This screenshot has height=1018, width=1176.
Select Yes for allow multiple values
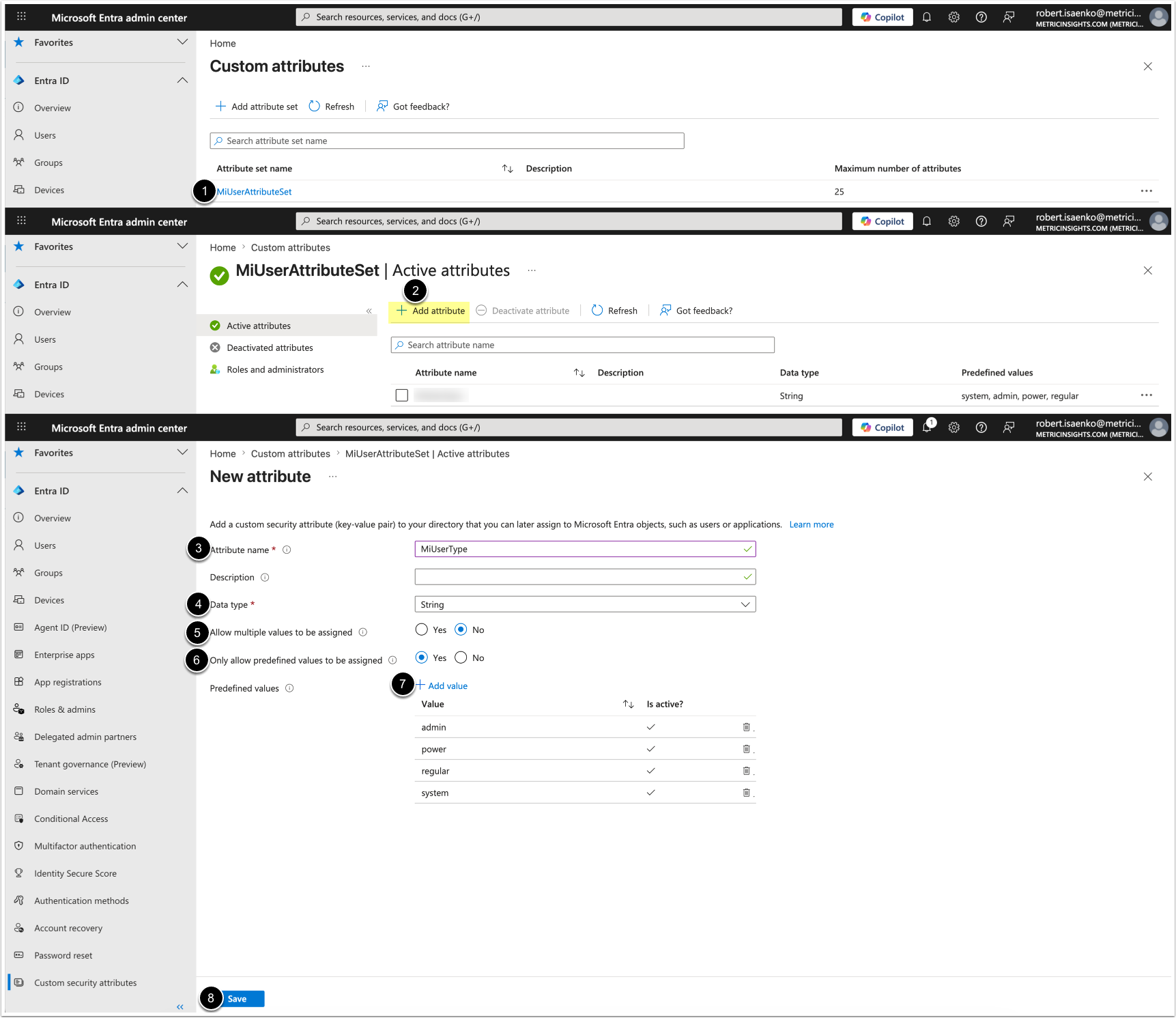coord(422,630)
